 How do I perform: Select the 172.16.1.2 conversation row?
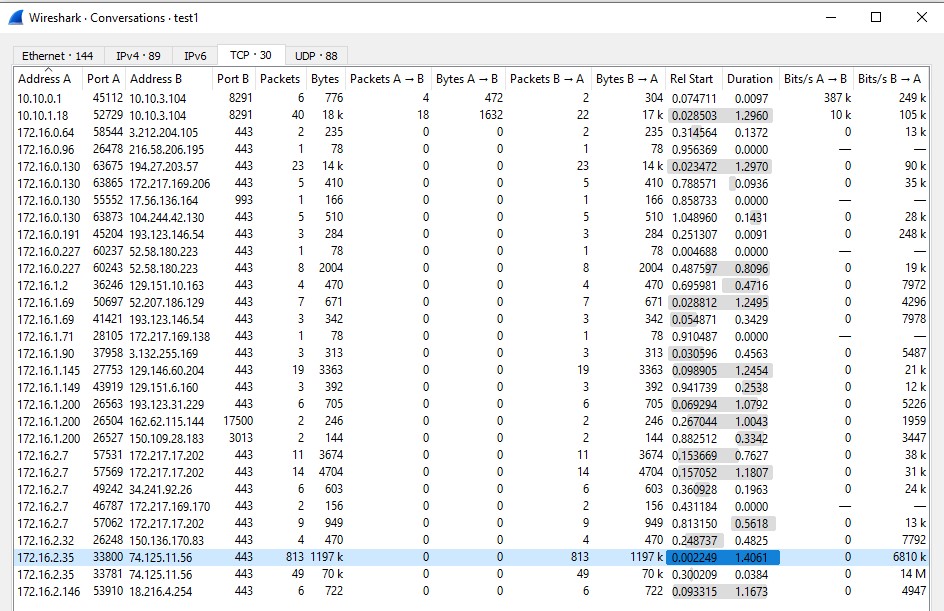coord(471,285)
